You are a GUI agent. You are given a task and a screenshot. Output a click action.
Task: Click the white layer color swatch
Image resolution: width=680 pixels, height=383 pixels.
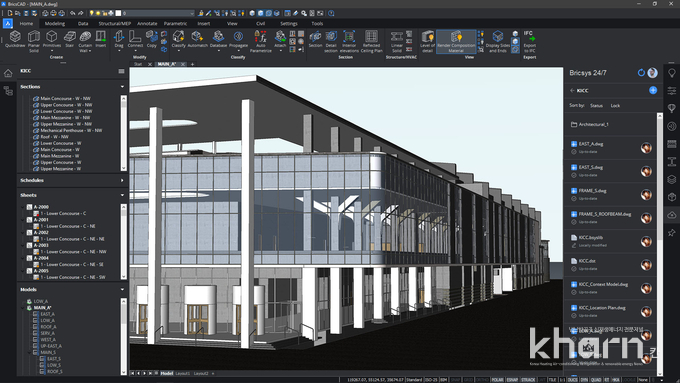[118, 13]
